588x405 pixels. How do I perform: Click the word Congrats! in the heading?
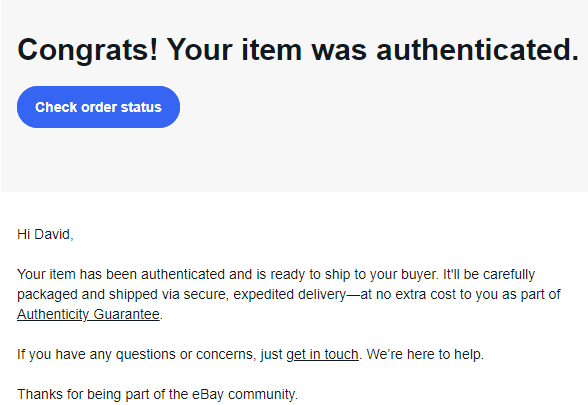[x=88, y=50]
